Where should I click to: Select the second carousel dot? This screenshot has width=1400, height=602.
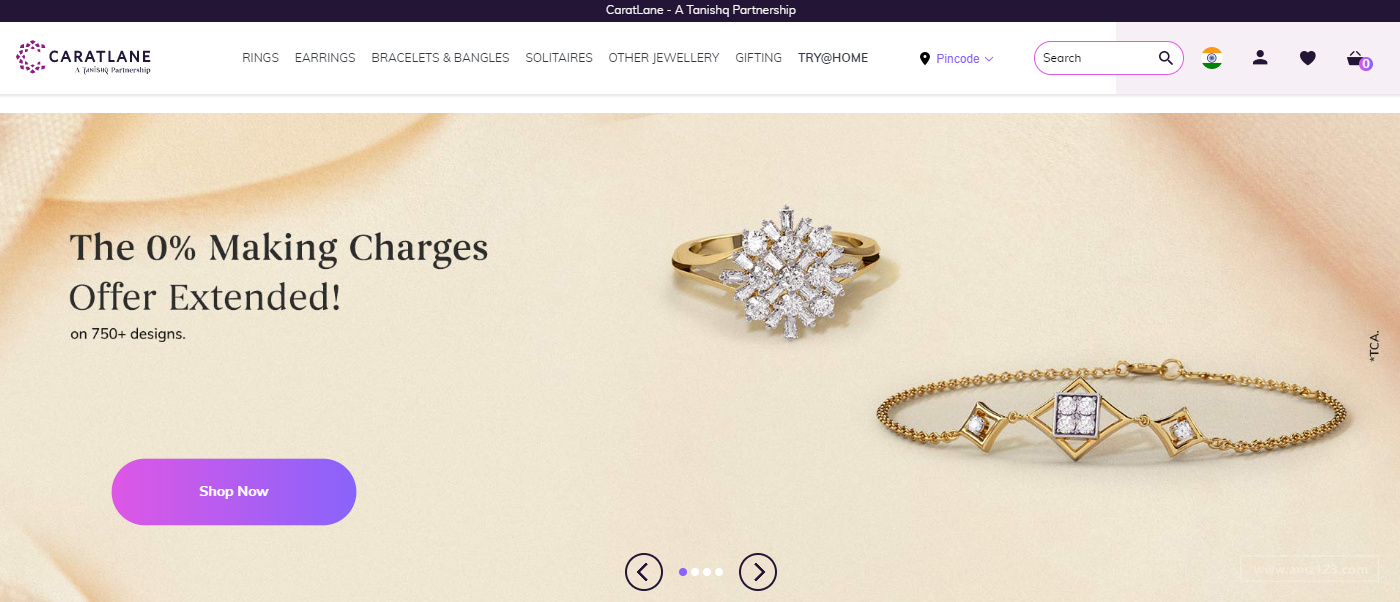(695, 572)
